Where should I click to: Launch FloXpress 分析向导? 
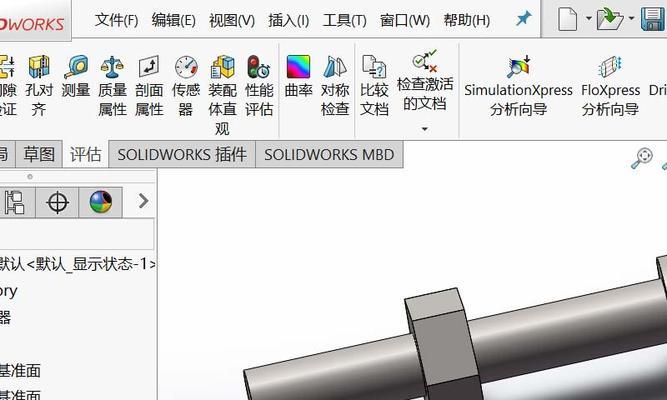pyautogui.click(x=610, y=86)
